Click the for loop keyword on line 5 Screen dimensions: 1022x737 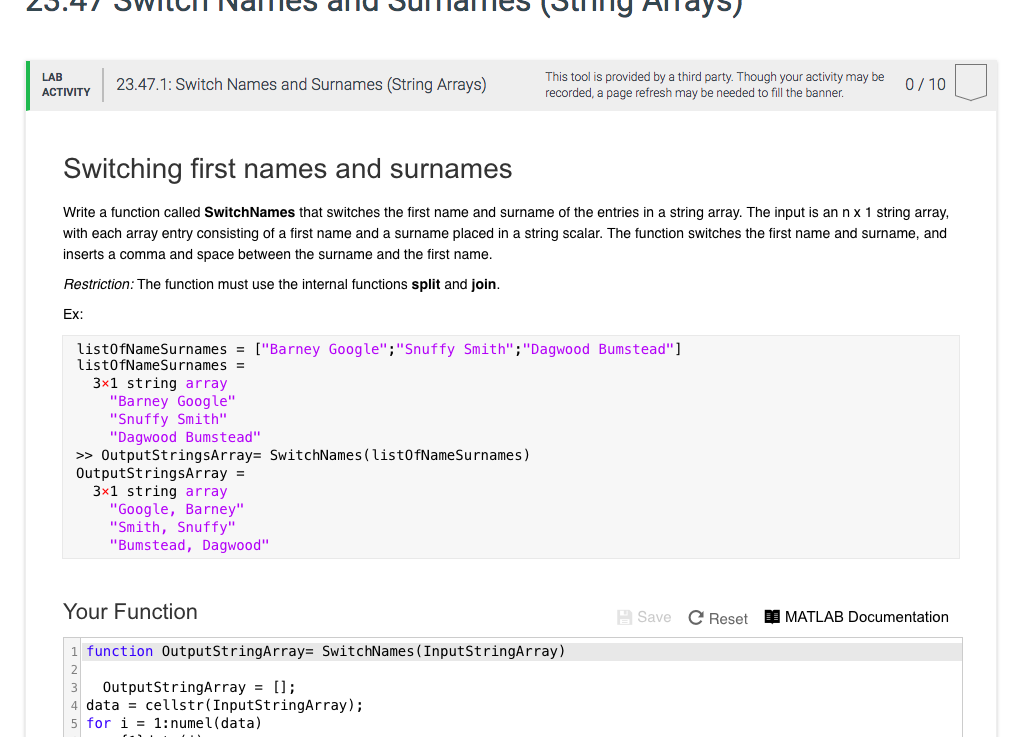point(97,722)
